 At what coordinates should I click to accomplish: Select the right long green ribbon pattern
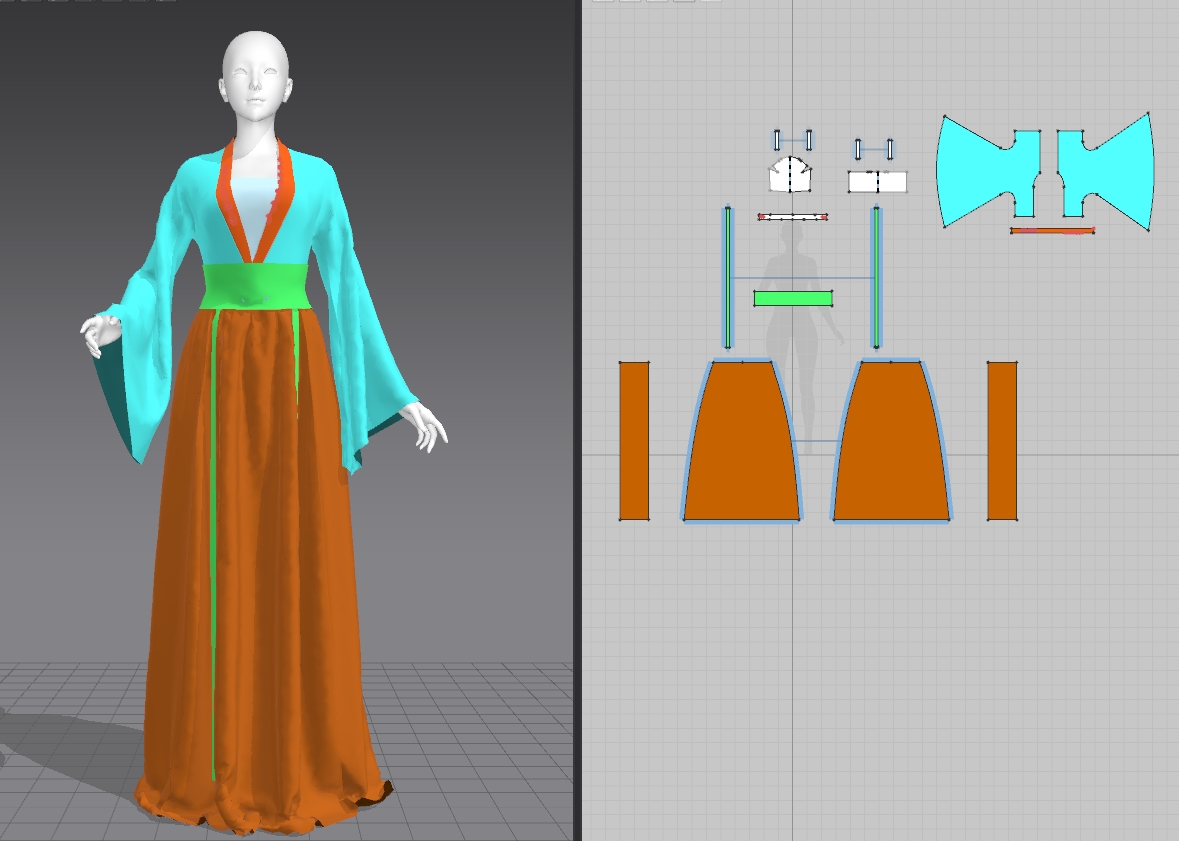[x=876, y=278]
